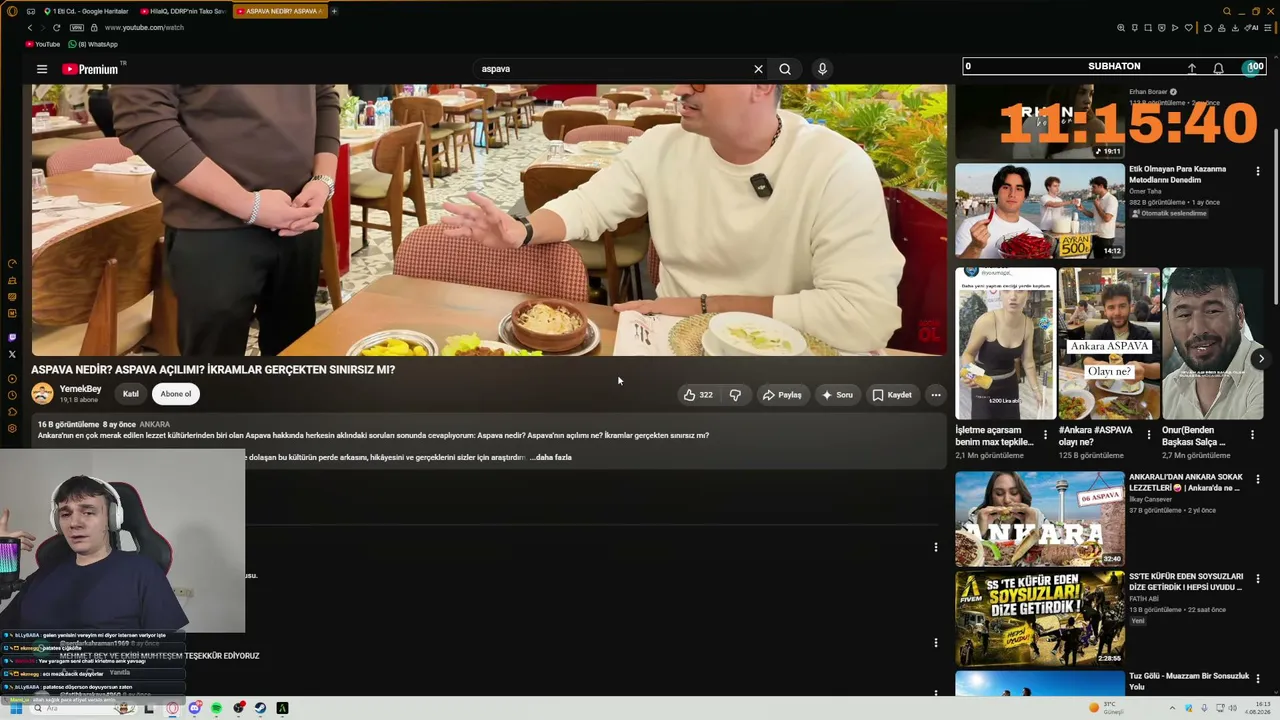Open the WhatsApp bookmark
Screen dimensions: 1280x720
click(92, 45)
